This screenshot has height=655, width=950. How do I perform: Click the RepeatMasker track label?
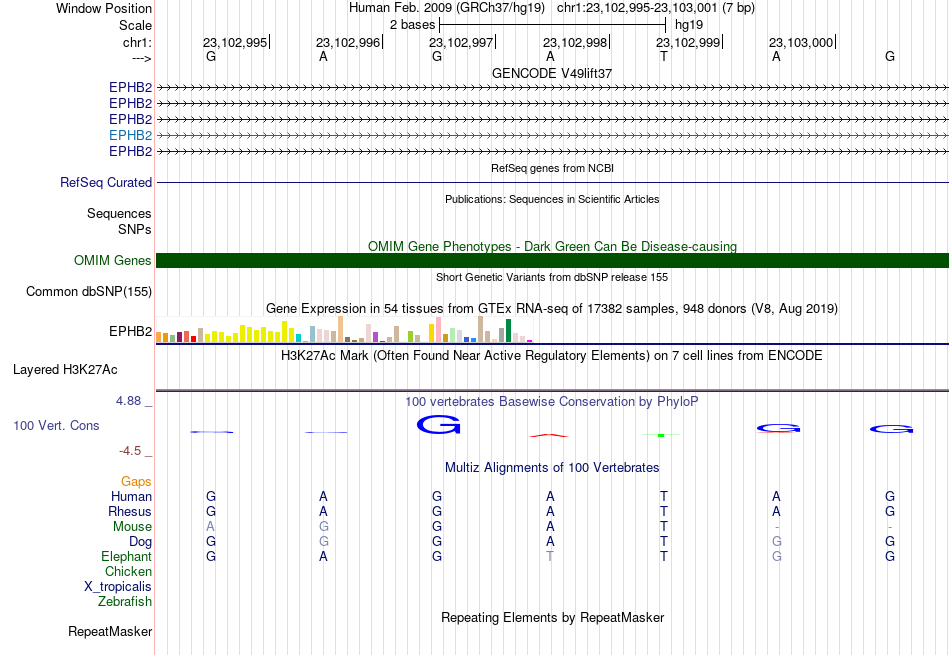pyautogui.click(x=110, y=631)
